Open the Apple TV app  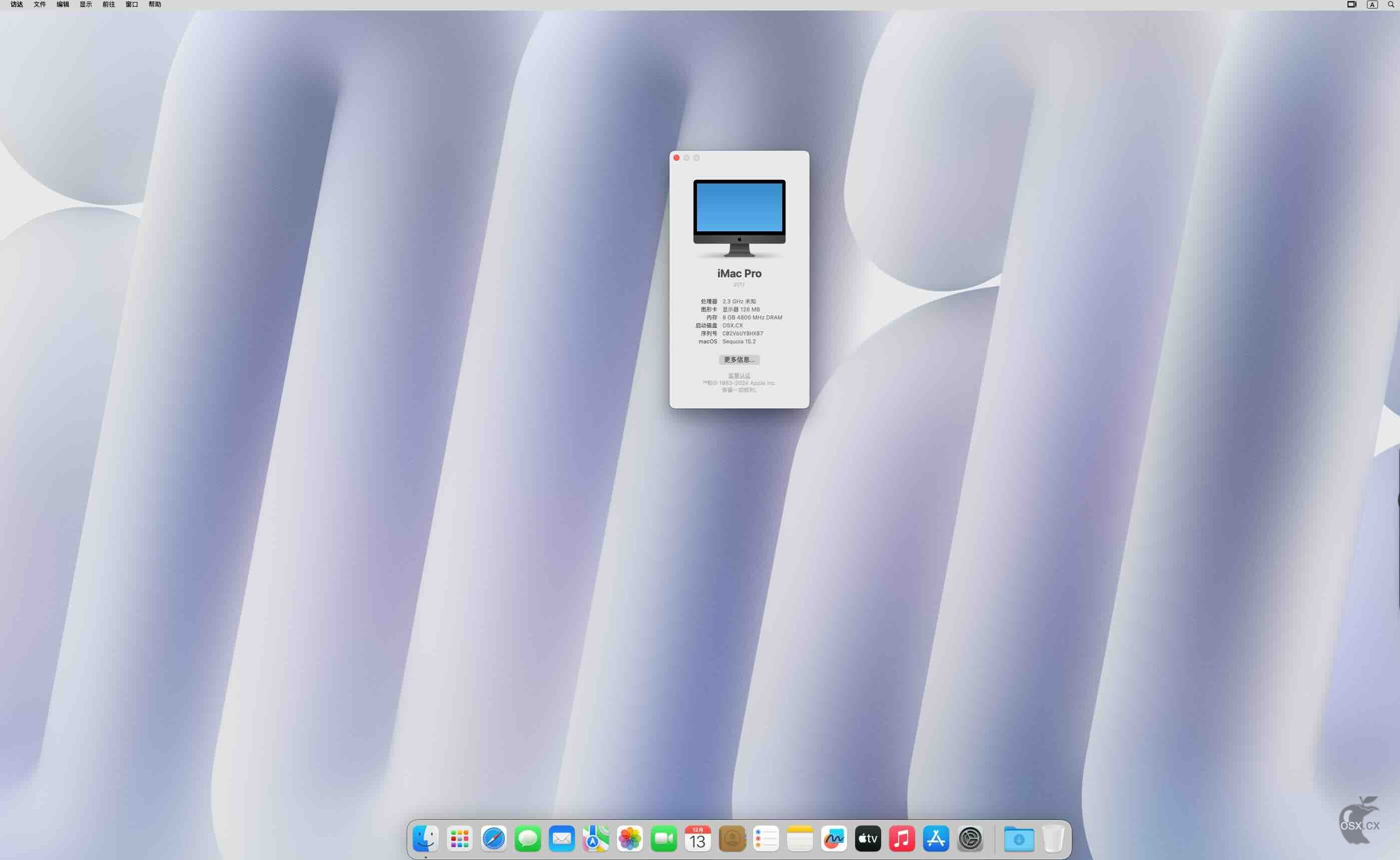pos(868,838)
